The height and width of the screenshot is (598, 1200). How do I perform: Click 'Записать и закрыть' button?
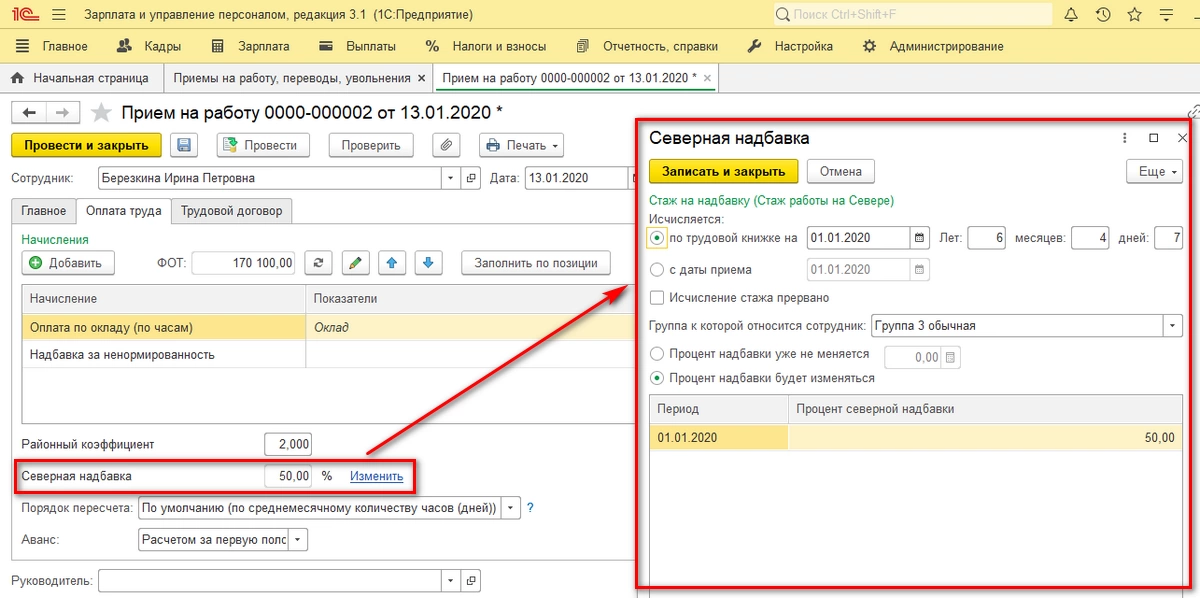pos(723,171)
